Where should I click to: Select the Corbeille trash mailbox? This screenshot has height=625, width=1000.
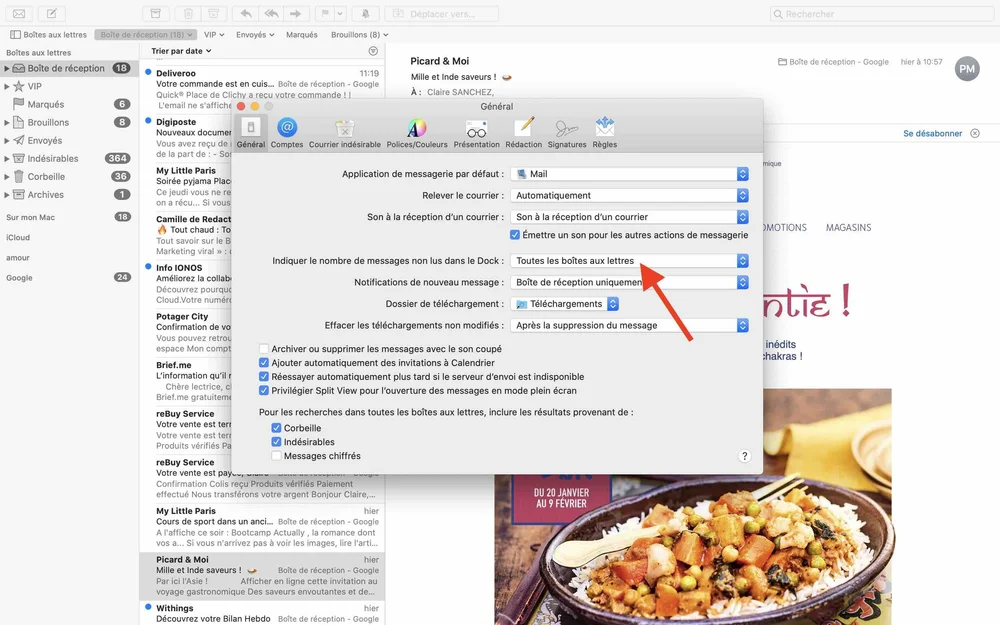coord(69,177)
